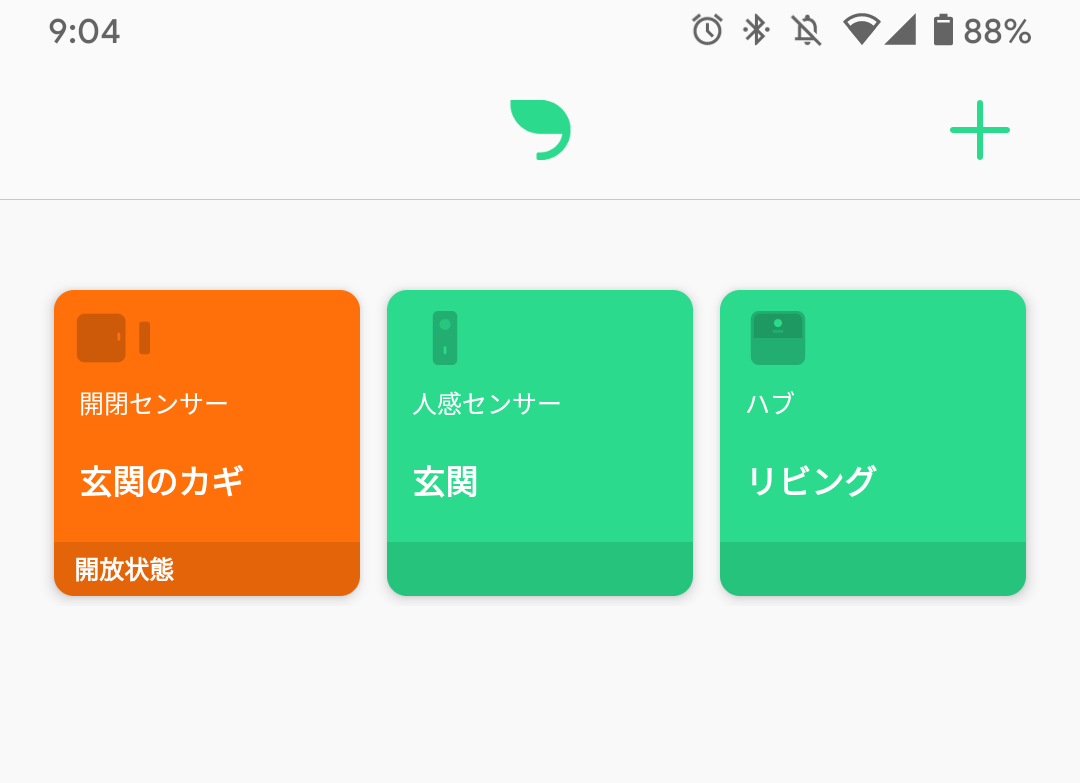Tap the 開放状態 status strip
The height and width of the screenshot is (783, 1080).
(207, 570)
